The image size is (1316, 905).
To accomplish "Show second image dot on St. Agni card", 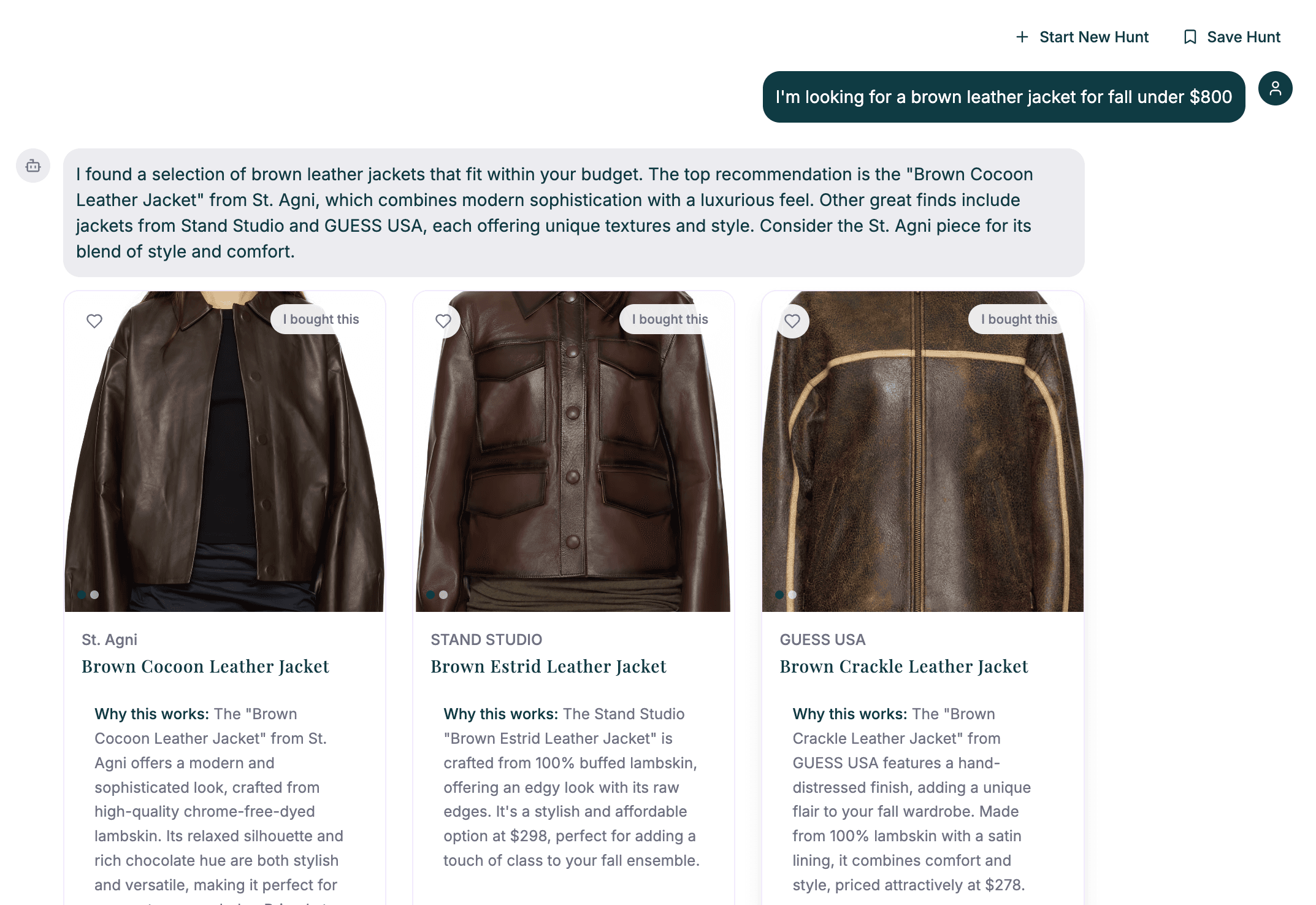I will [94, 595].
